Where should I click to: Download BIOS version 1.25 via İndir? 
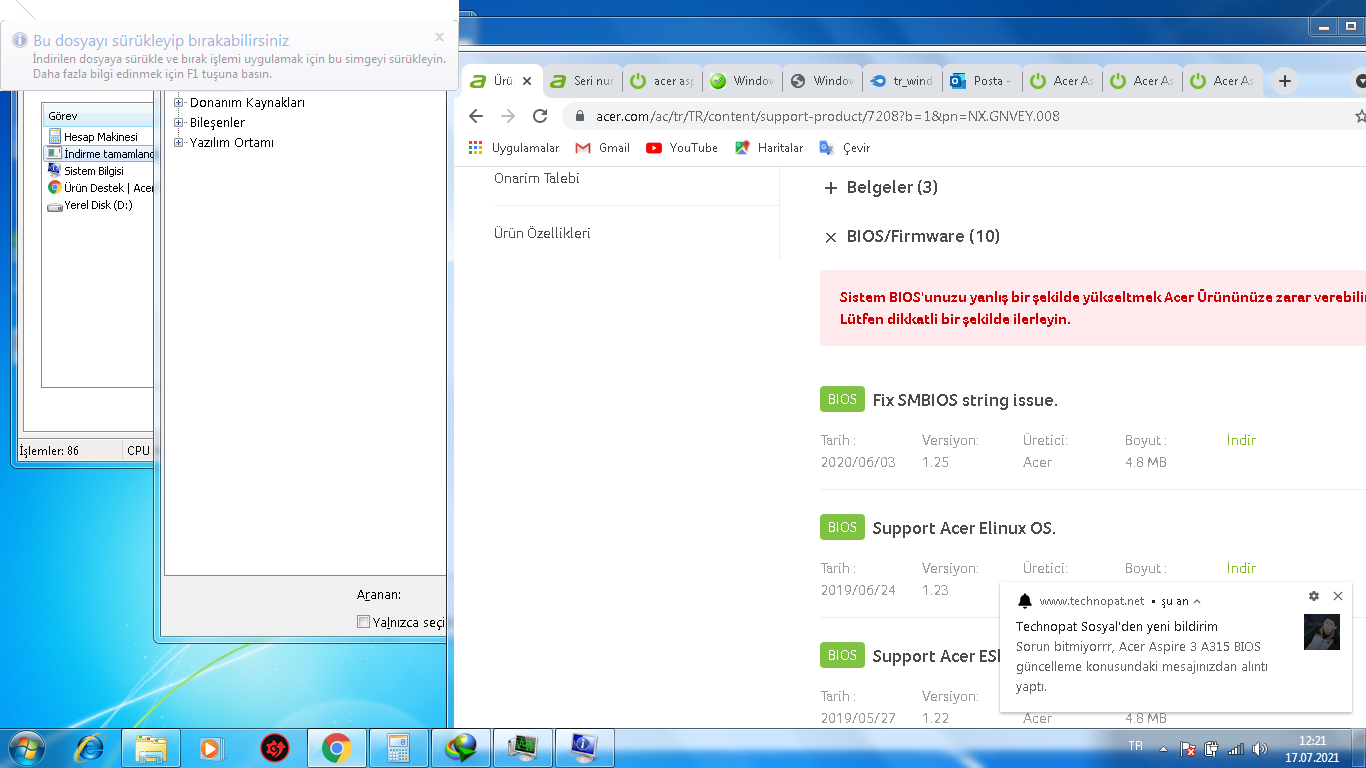point(1241,440)
